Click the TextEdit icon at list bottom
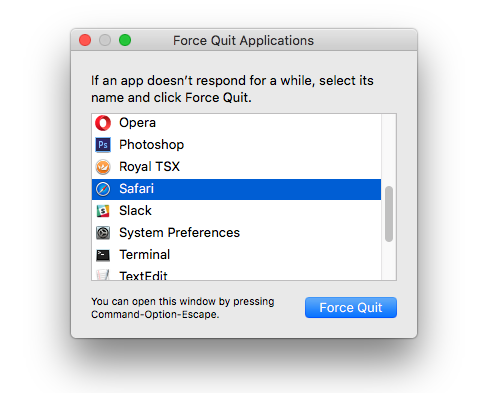 (103, 275)
